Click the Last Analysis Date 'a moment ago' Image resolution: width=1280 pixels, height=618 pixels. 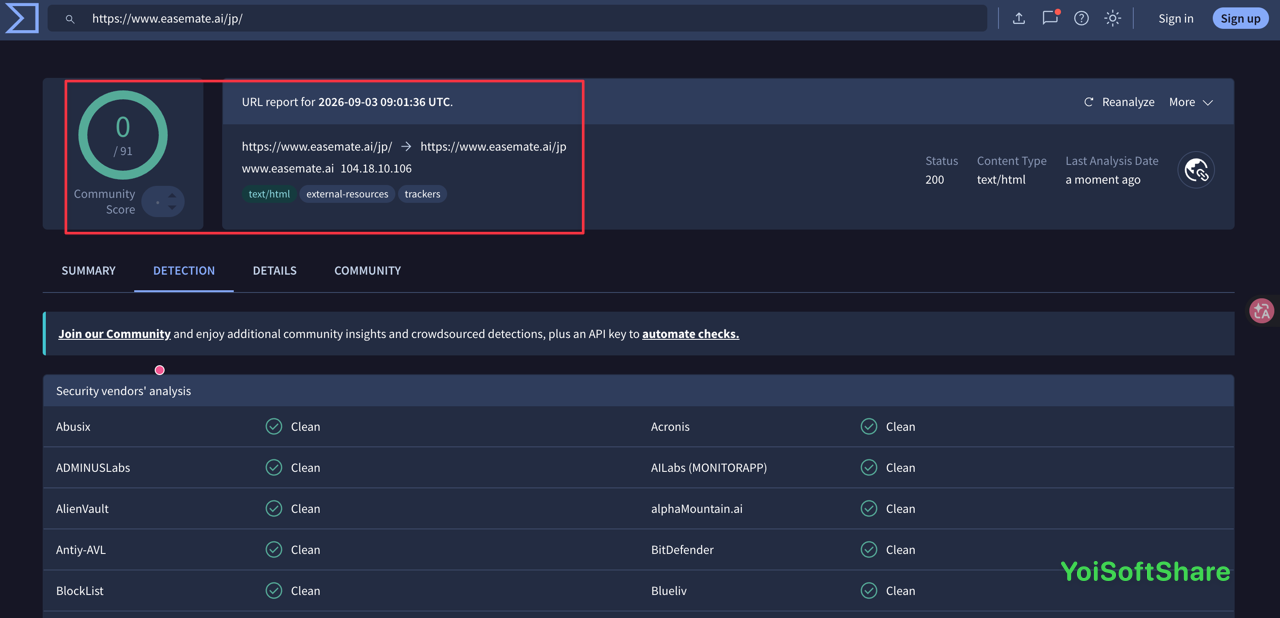pyautogui.click(x=1103, y=180)
